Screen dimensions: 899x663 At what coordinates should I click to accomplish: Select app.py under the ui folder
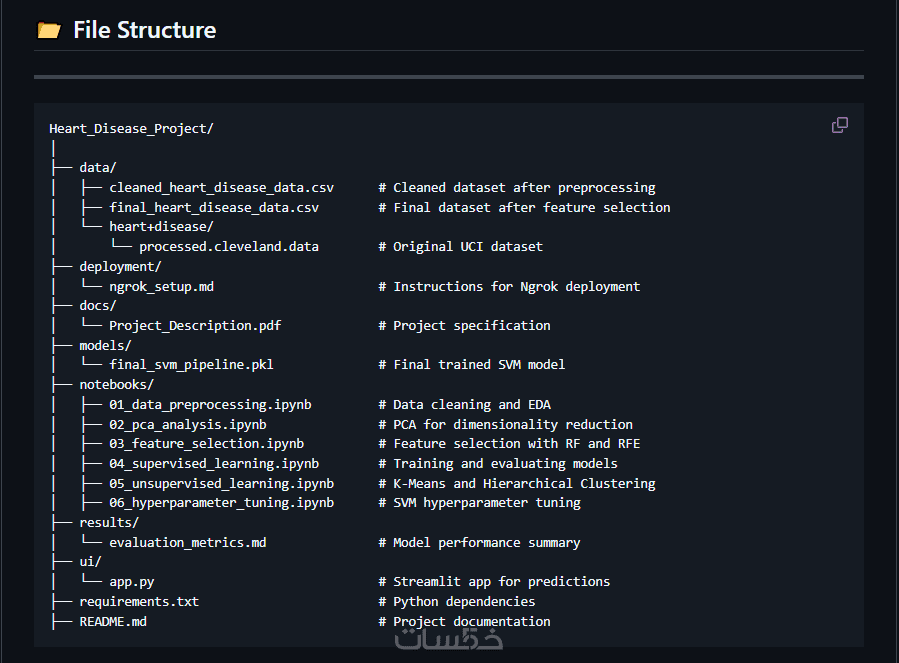131,581
